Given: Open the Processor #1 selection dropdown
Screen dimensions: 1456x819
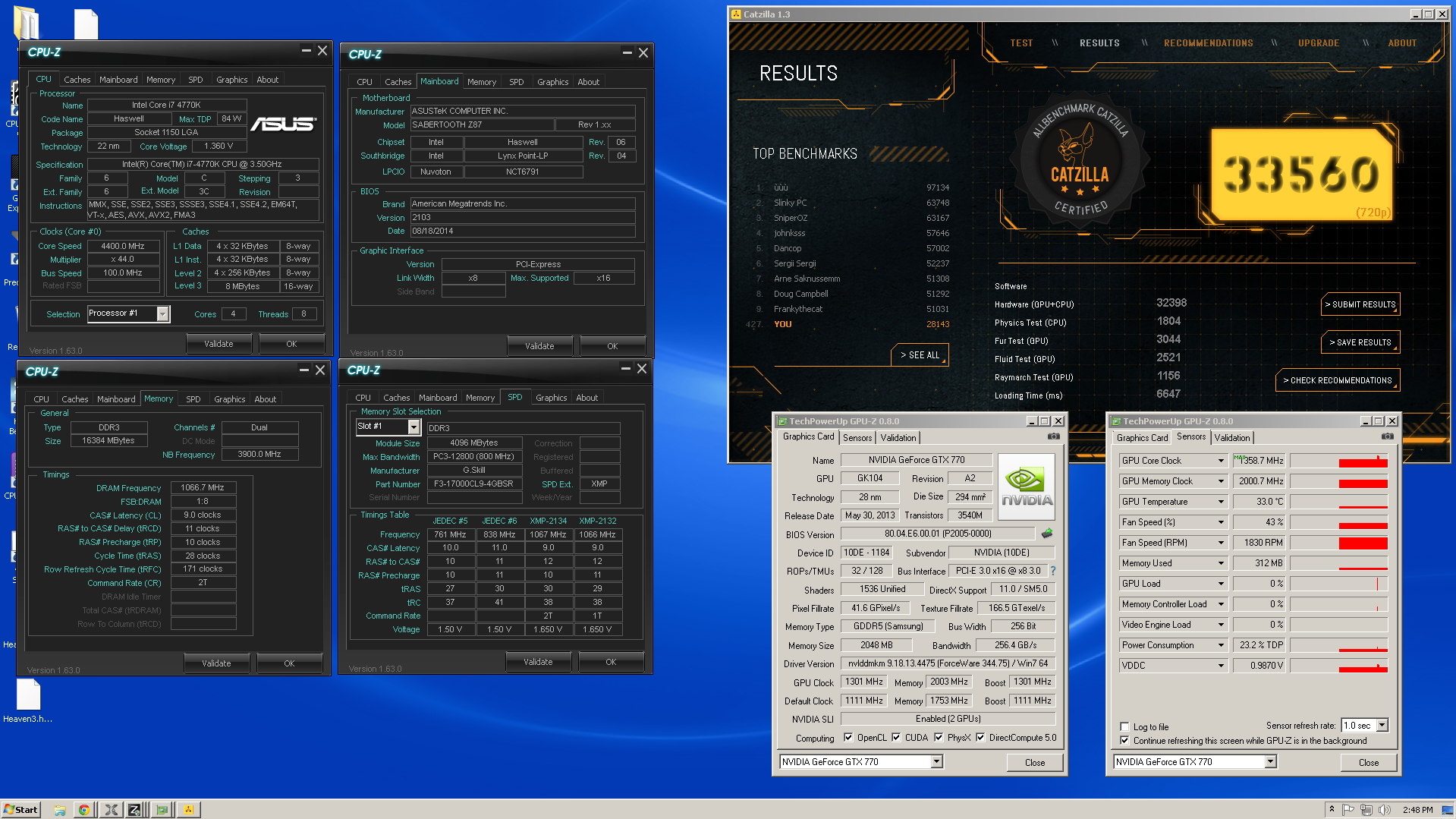Looking at the screenshot, I should [162, 313].
